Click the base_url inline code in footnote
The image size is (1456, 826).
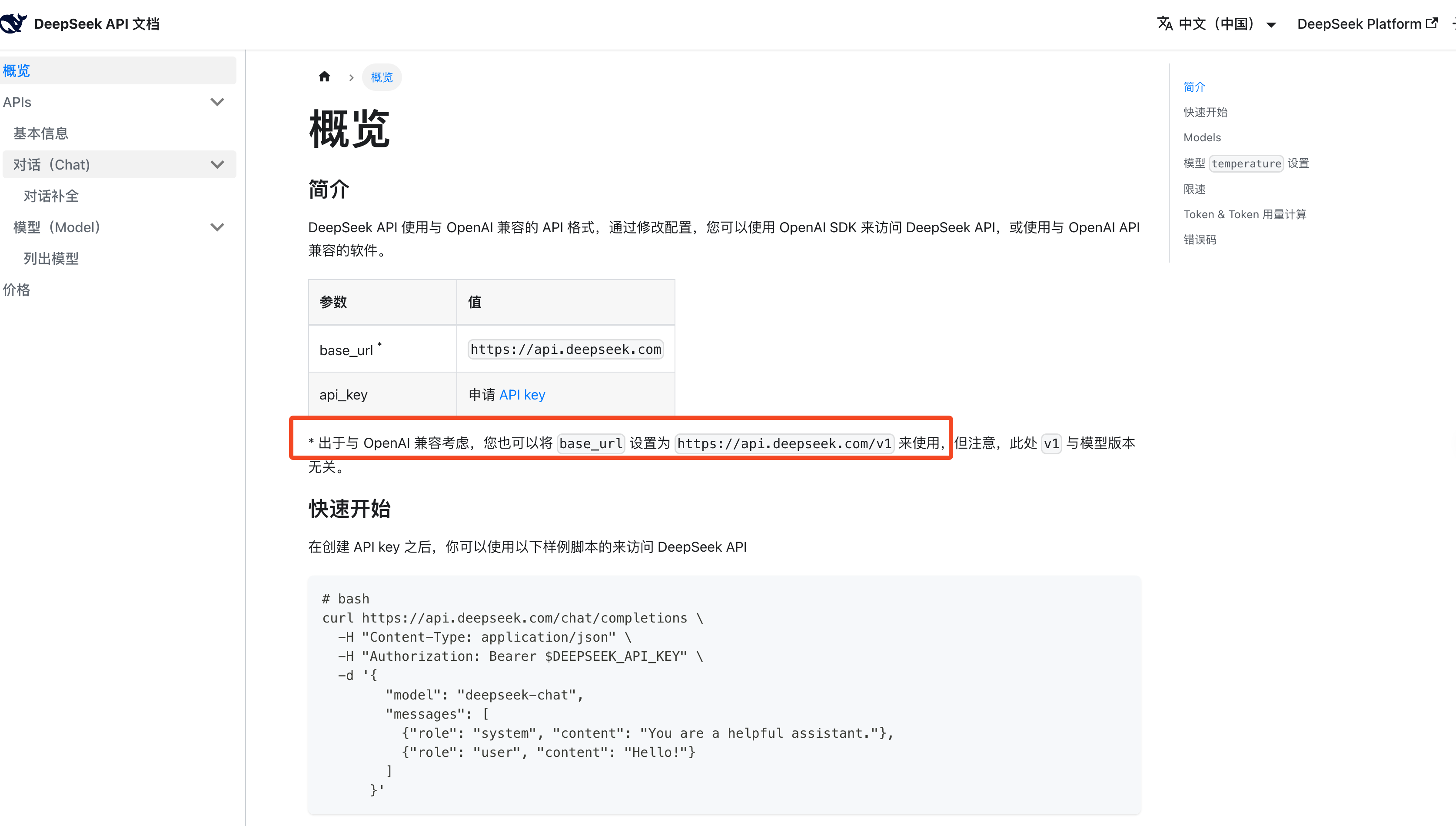pos(591,443)
